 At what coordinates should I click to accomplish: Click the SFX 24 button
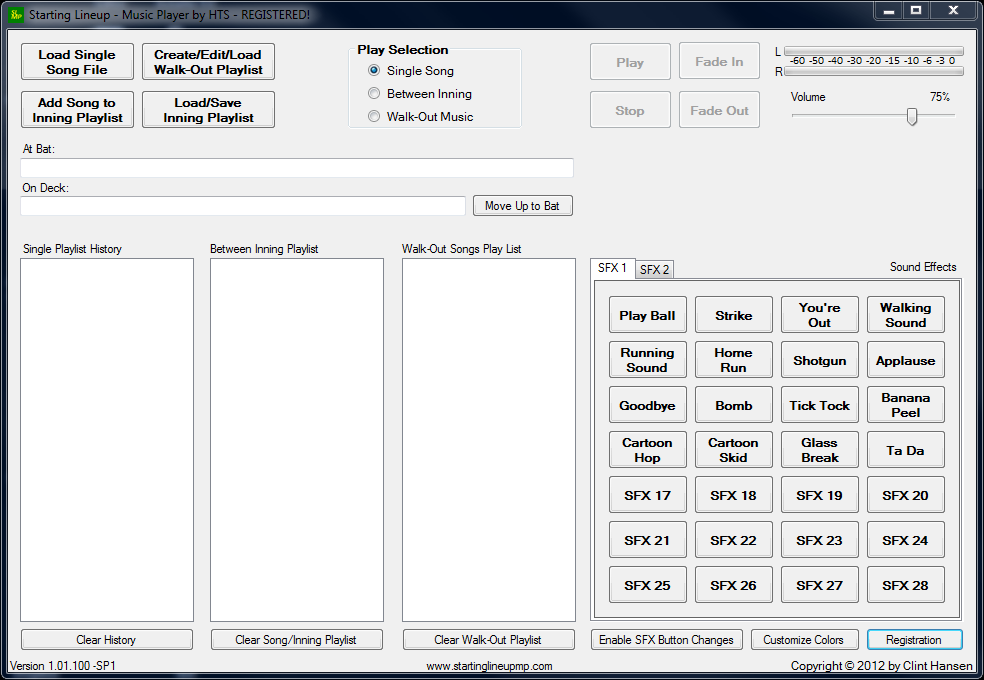(906, 540)
